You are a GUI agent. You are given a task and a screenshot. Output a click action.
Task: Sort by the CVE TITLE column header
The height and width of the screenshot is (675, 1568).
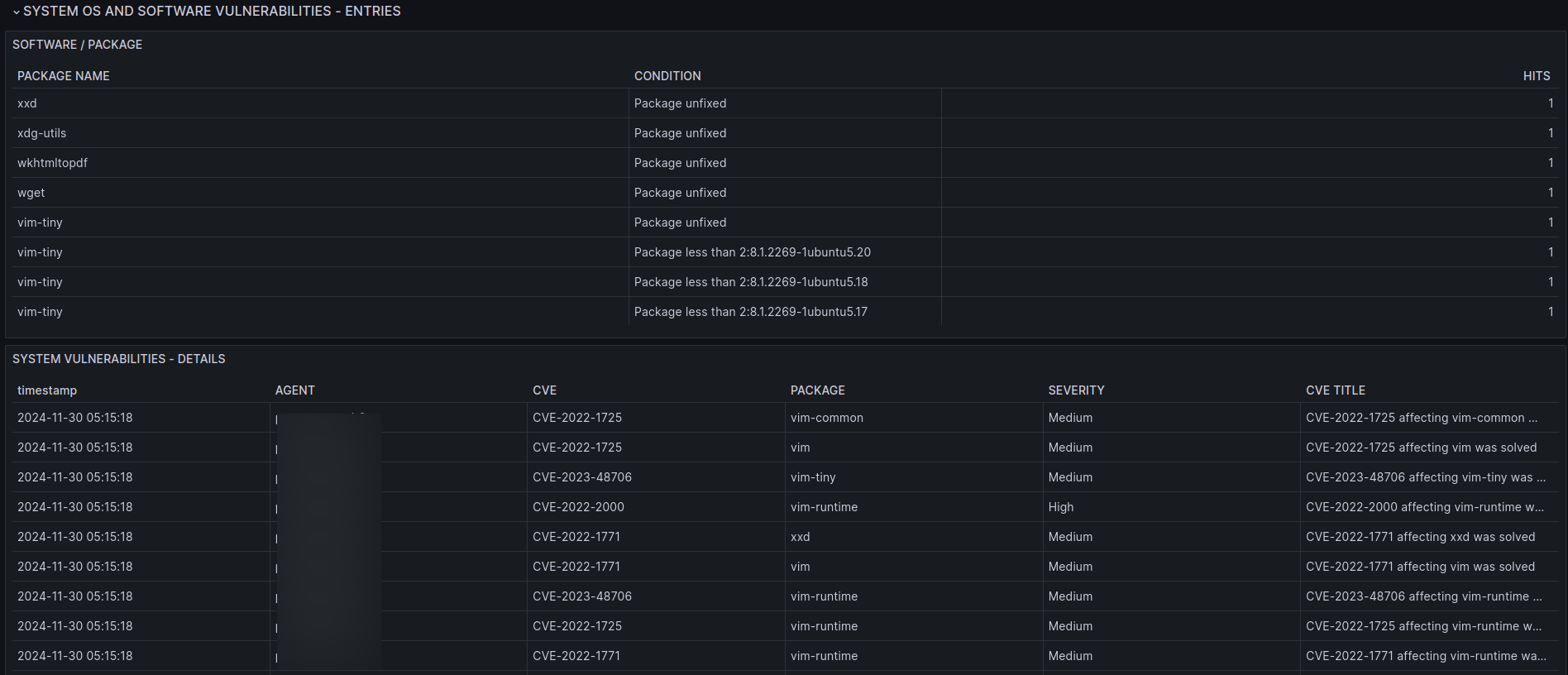click(x=1335, y=390)
